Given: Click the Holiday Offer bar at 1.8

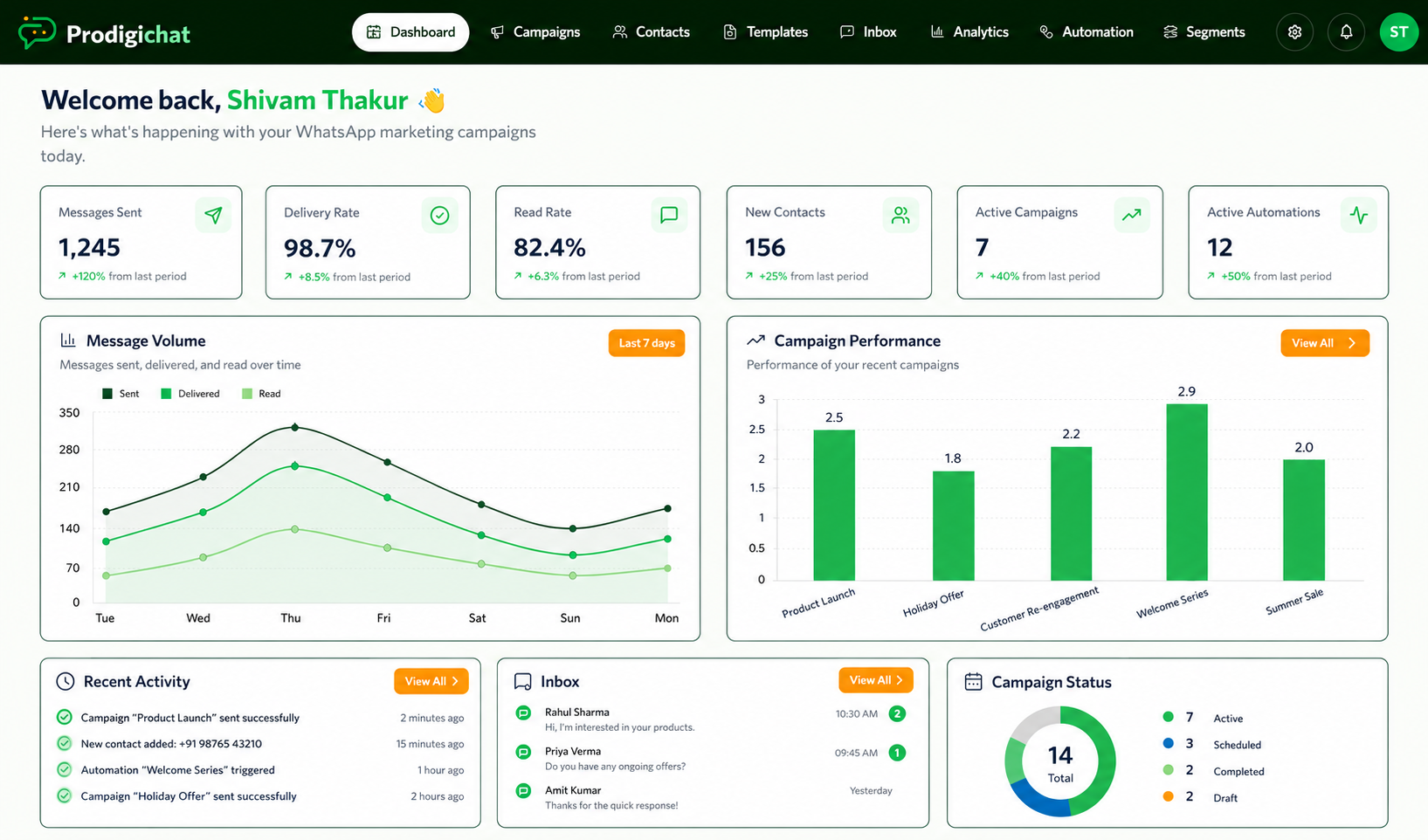Looking at the screenshot, I should tap(953, 526).
